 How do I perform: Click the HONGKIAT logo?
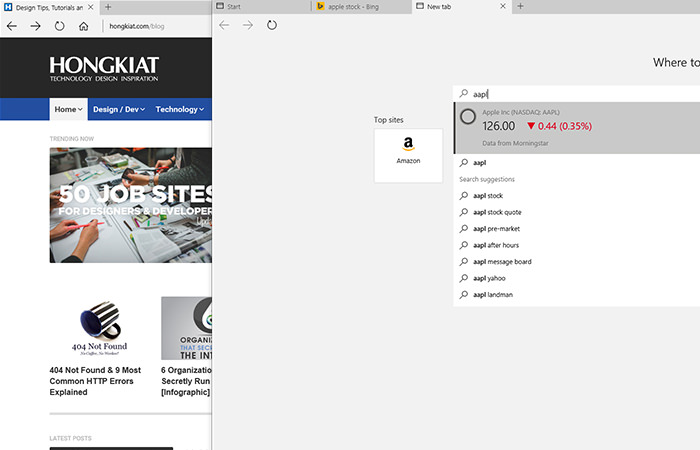click(104, 68)
